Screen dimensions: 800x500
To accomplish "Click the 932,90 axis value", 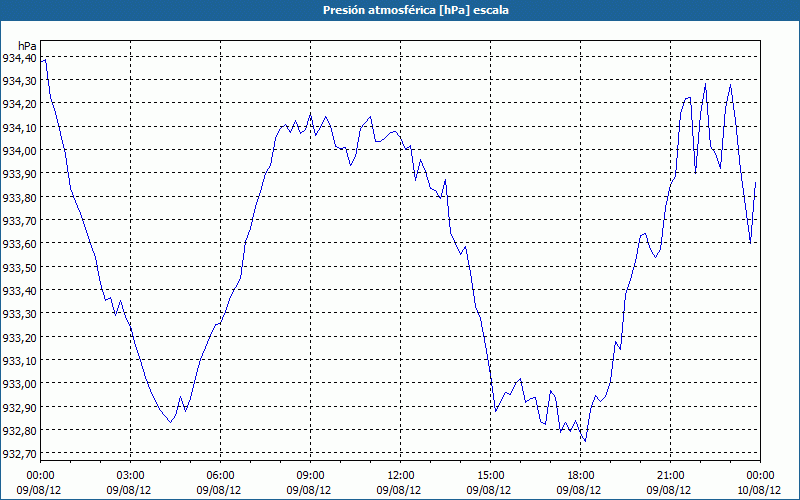I will point(19,407).
